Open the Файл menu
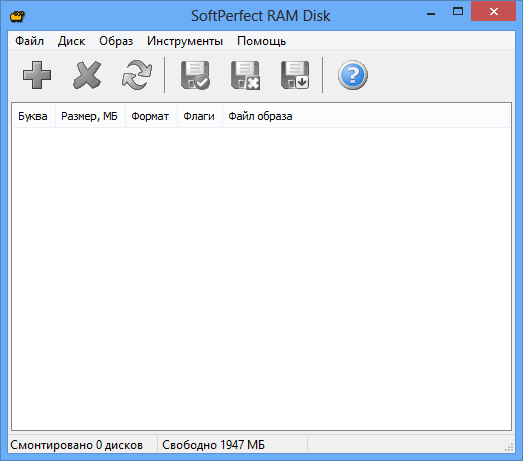 point(29,41)
